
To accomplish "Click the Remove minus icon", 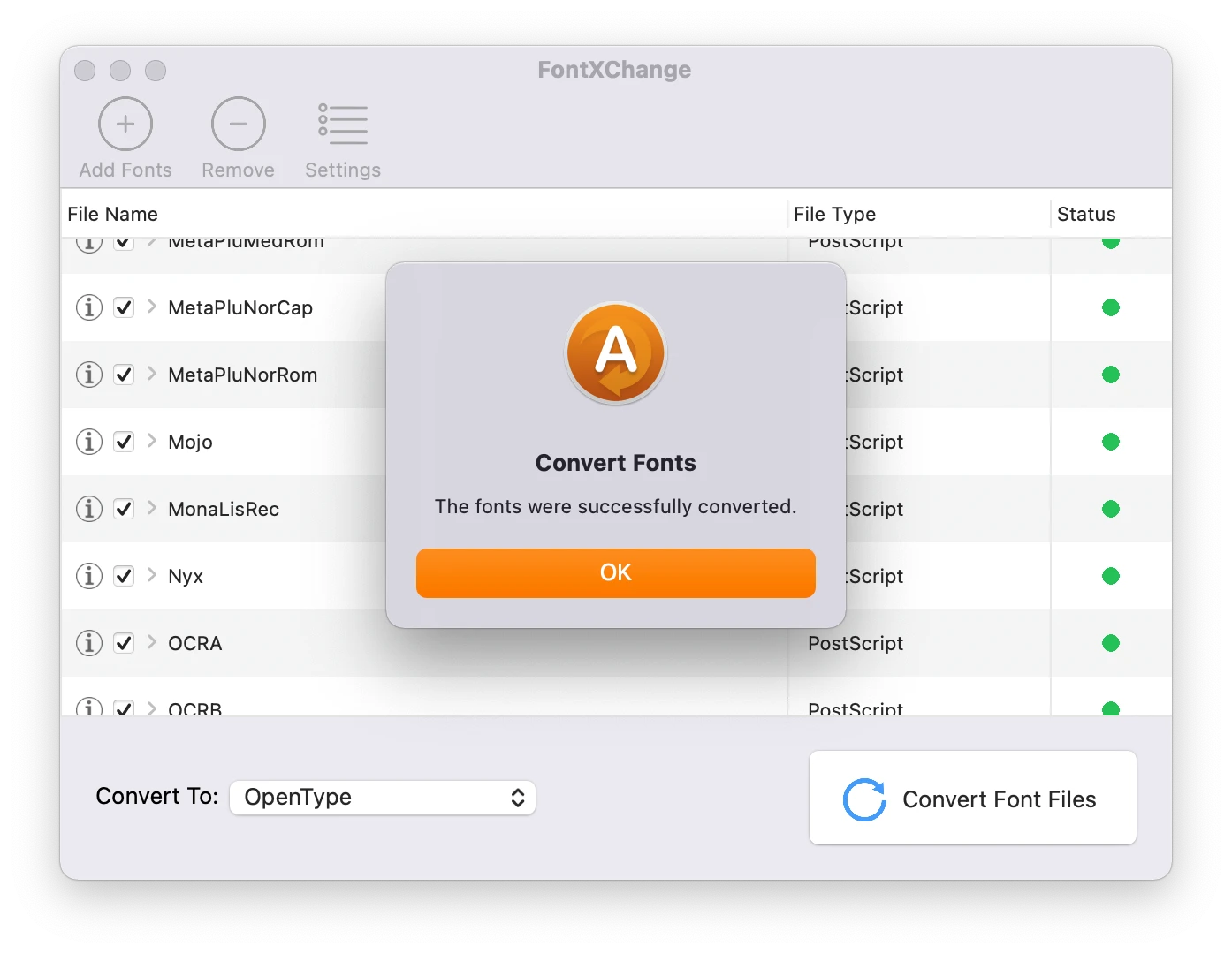I will click(x=239, y=124).
